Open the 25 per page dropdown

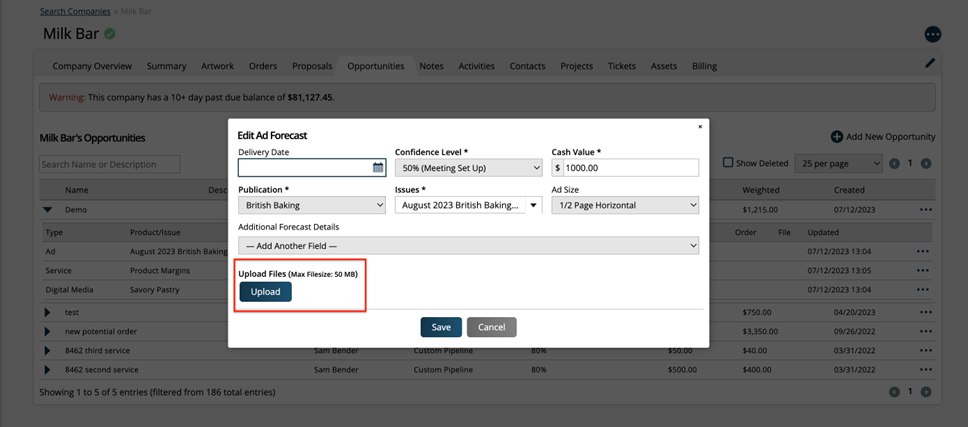tap(839, 164)
